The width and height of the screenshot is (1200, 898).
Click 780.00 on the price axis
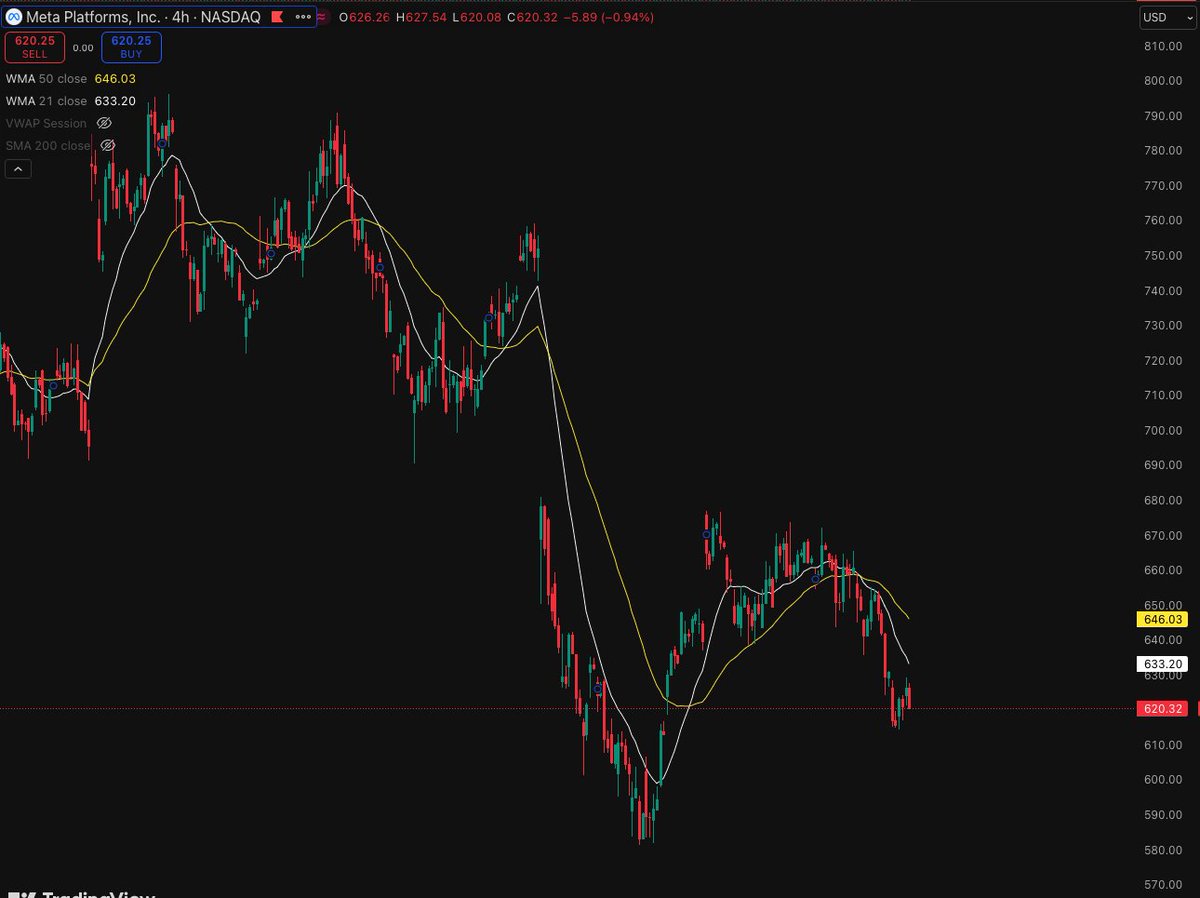tap(1162, 151)
